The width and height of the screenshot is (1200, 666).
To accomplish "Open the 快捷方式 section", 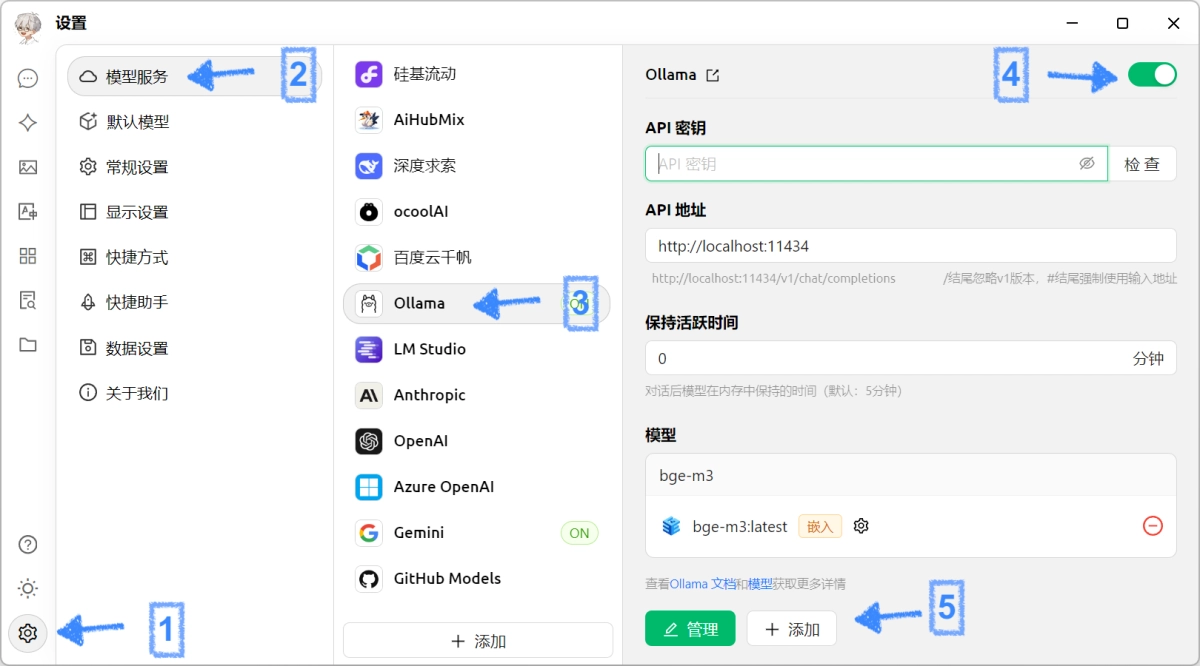I will click(194, 257).
